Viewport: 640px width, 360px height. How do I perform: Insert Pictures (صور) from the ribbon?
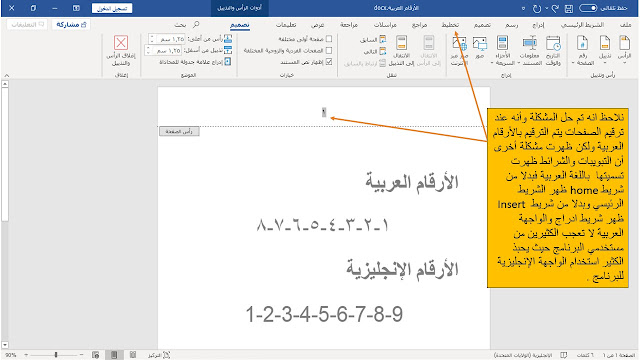[x=480, y=48]
